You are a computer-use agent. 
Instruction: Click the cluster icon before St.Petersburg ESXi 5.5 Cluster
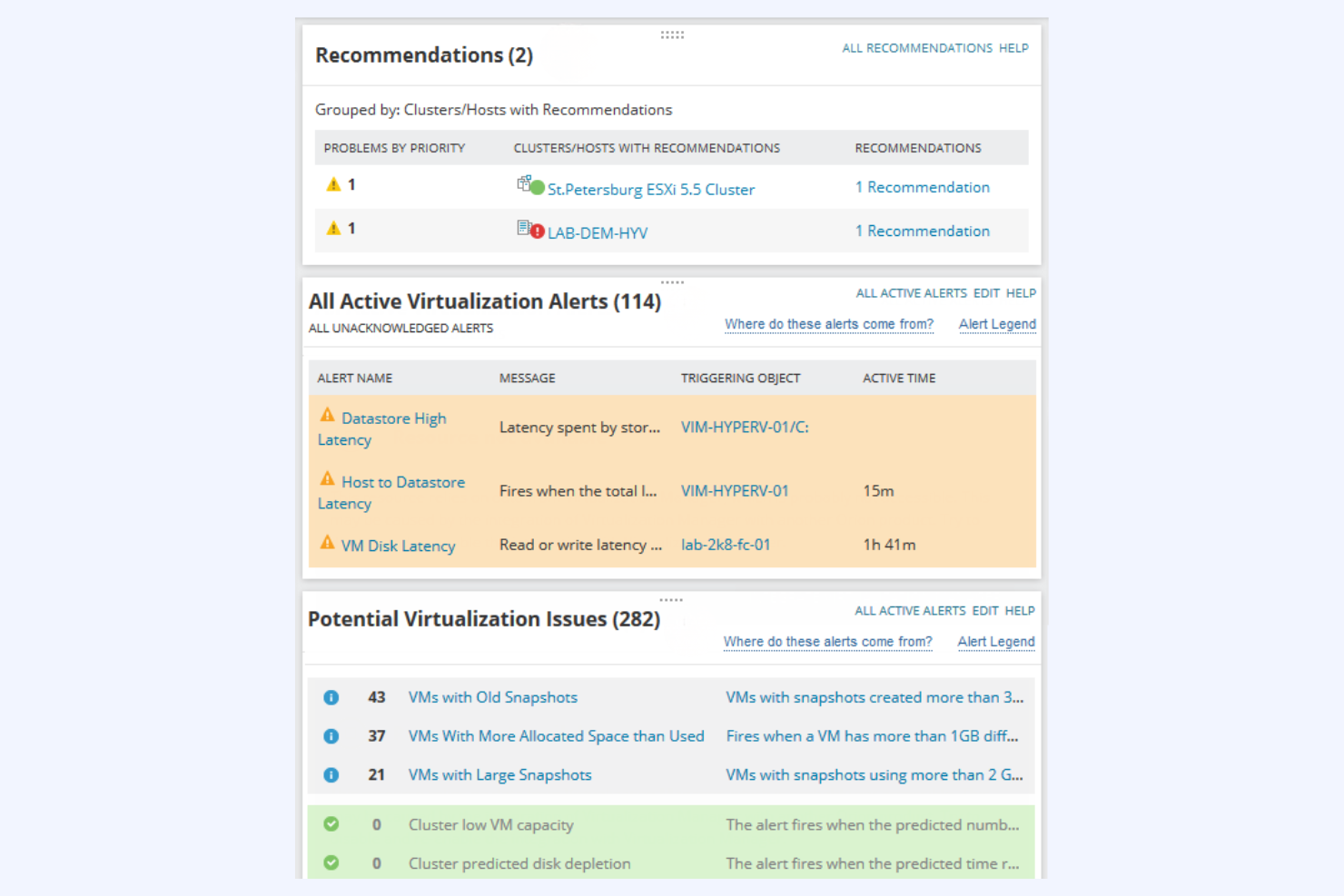(x=525, y=183)
